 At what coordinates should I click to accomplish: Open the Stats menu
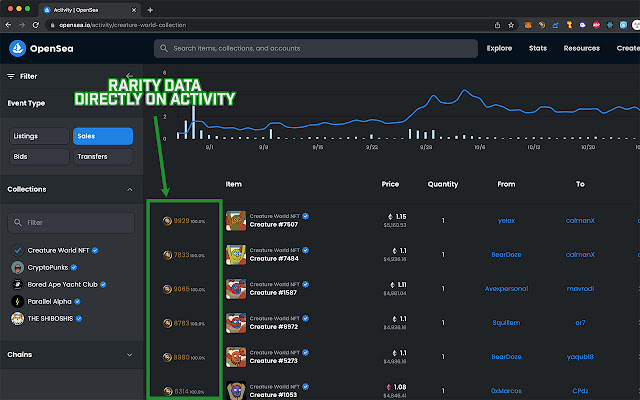point(538,48)
